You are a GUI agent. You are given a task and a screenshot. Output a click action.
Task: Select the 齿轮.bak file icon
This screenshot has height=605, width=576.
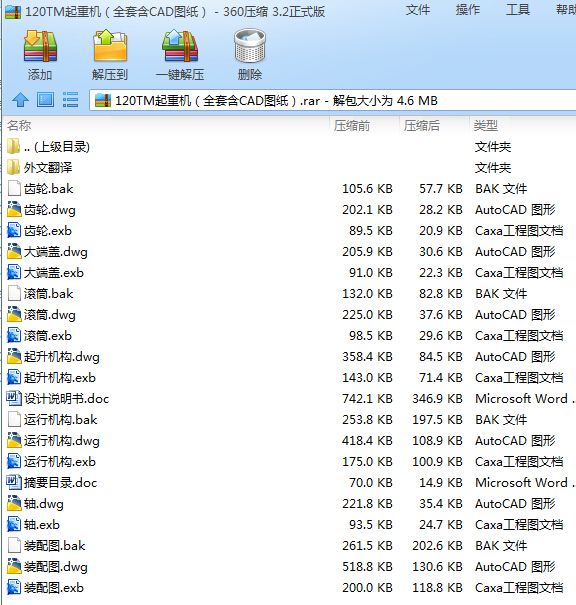pyautogui.click(x=14, y=189)
